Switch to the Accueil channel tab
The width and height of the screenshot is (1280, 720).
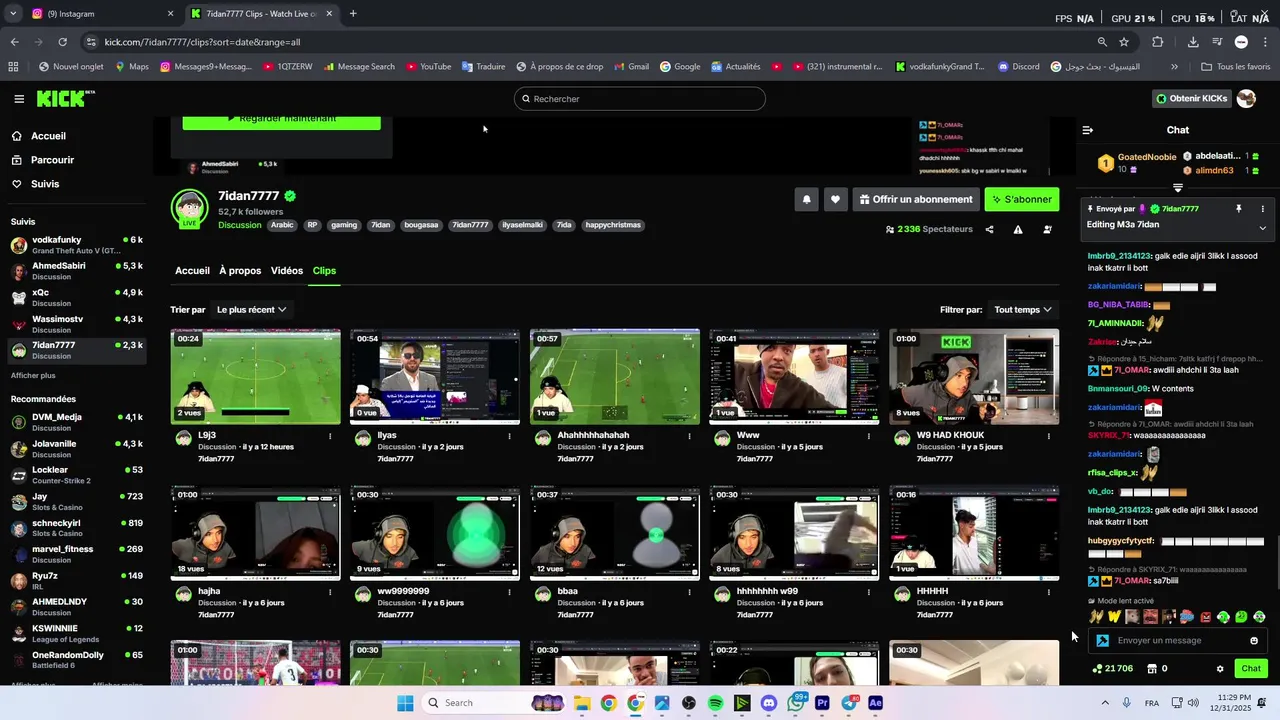(x=192, y=271)
